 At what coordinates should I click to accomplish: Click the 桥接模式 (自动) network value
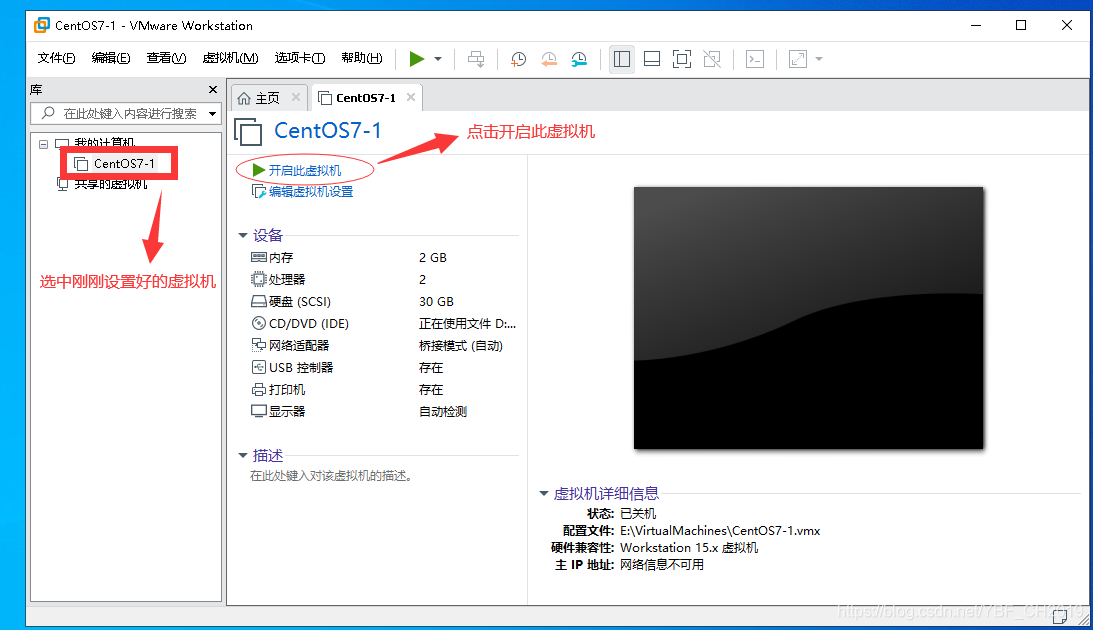coord(461,346)
